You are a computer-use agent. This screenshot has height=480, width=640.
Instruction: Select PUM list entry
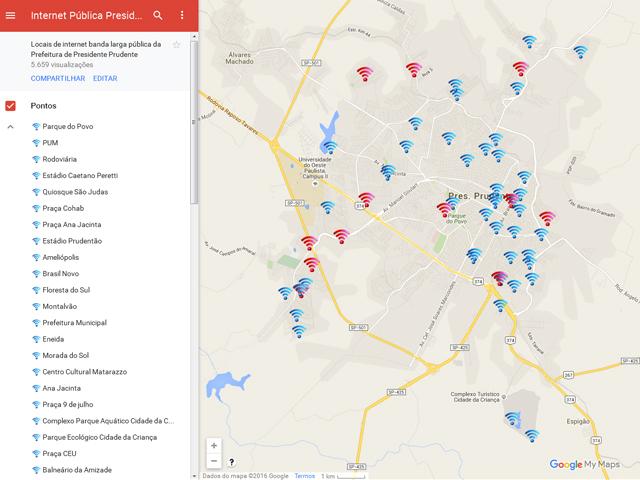coord(50,143)
